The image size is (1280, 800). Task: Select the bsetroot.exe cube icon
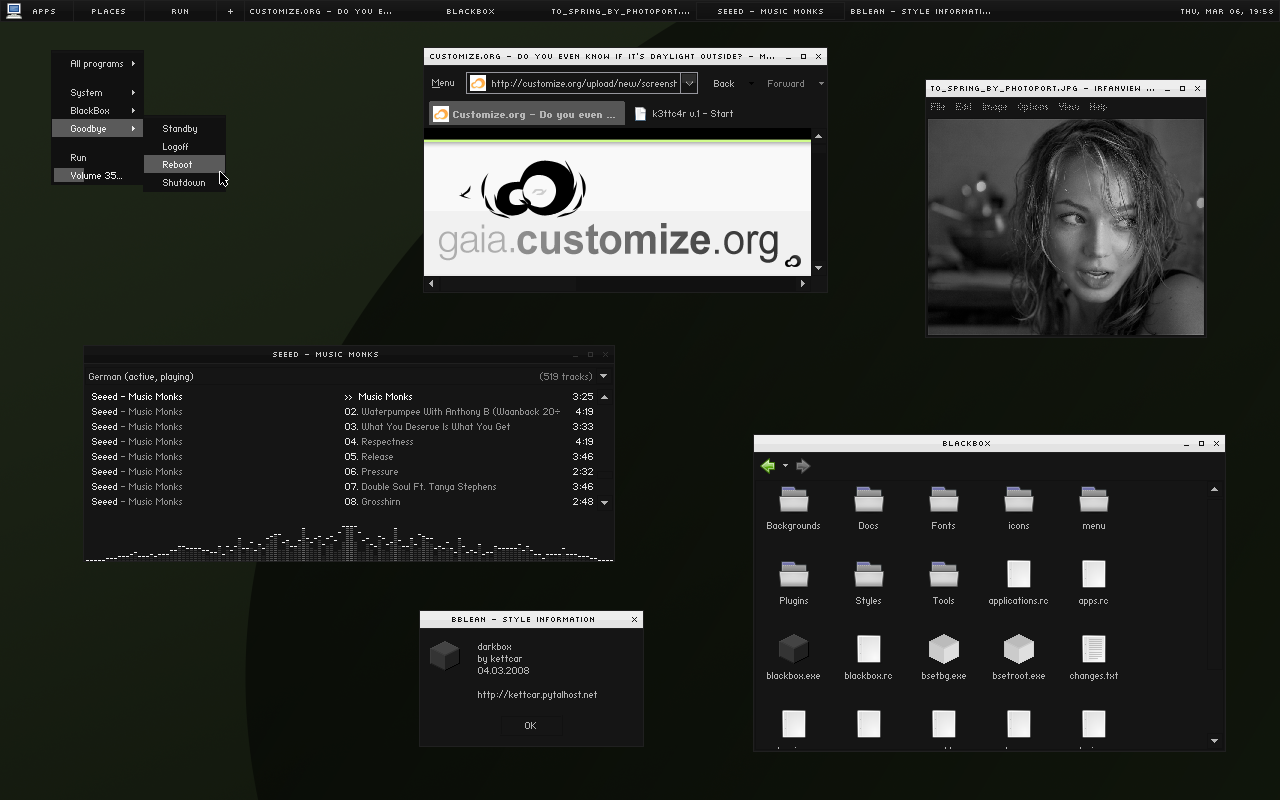1018,649
